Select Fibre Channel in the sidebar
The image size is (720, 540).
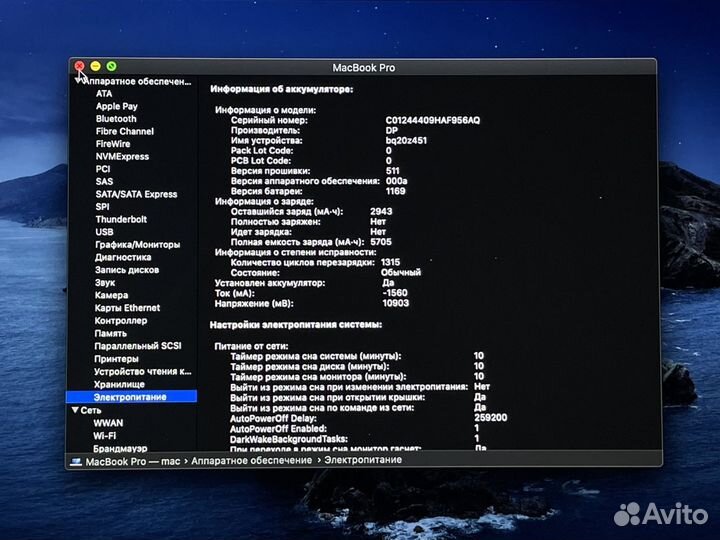[x=124, y=131]
